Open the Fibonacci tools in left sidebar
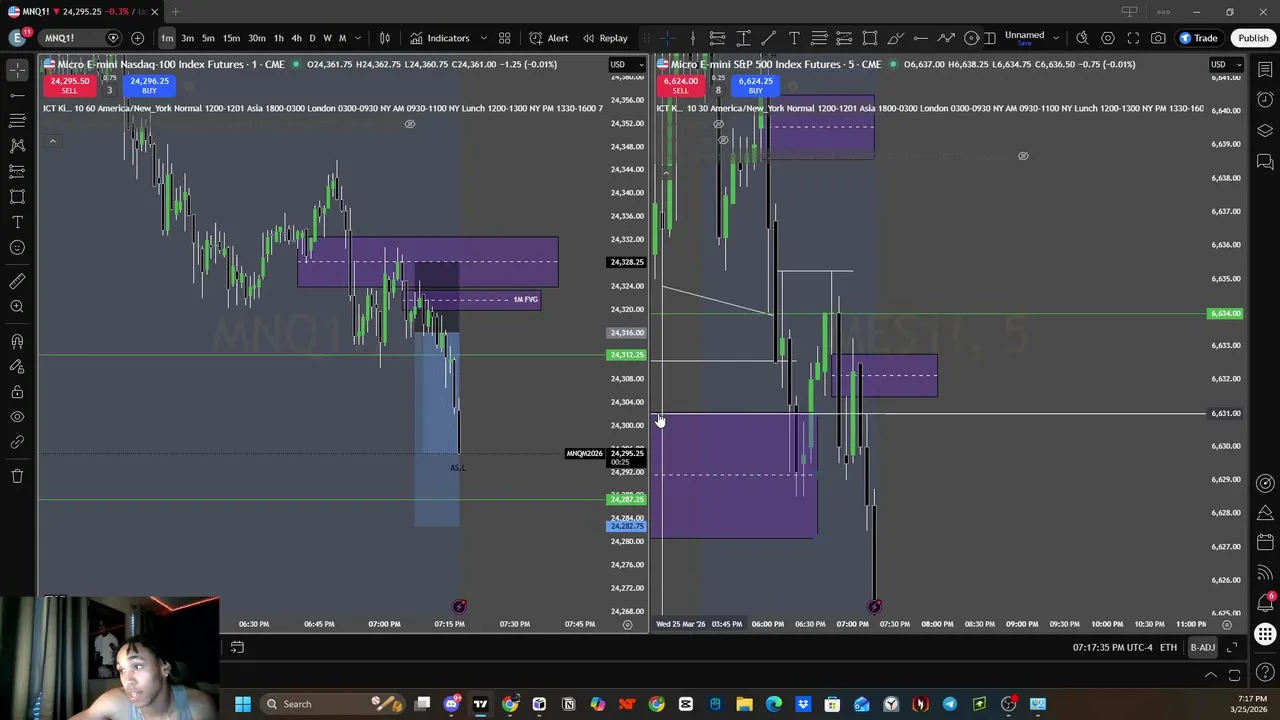Viewport: 1280px width, 720px height. 17,120
